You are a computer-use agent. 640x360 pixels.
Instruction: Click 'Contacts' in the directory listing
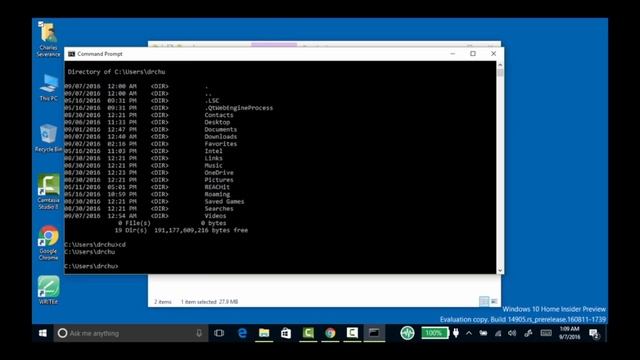219,115
